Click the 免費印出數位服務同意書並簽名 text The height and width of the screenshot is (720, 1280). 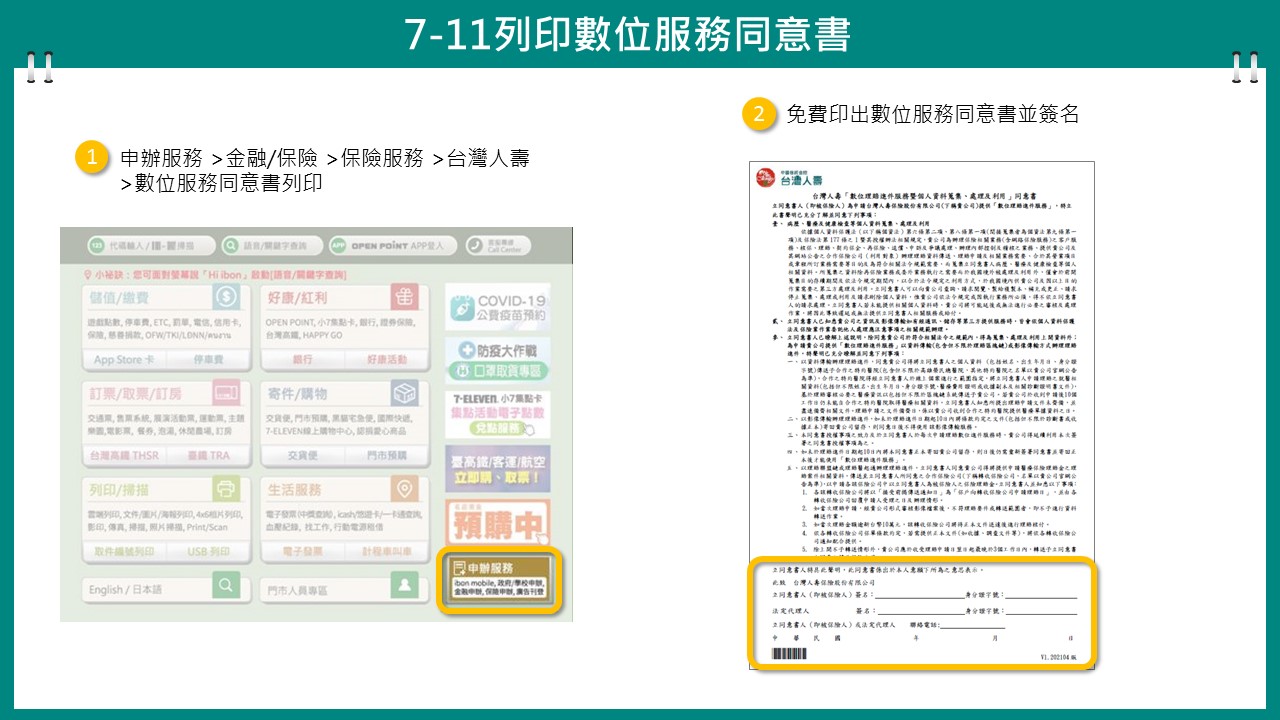tap(932, 114)
